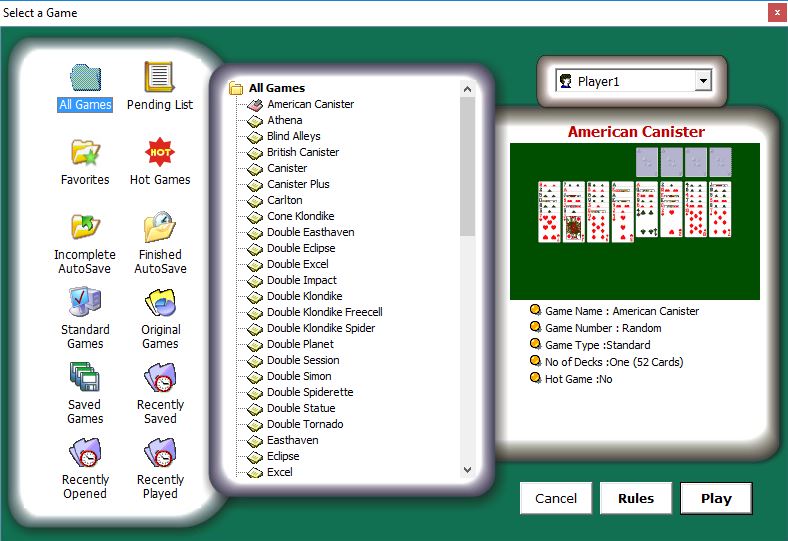
Task: Click the American Canister preview thumbnail
Action: tap(635, 222)
